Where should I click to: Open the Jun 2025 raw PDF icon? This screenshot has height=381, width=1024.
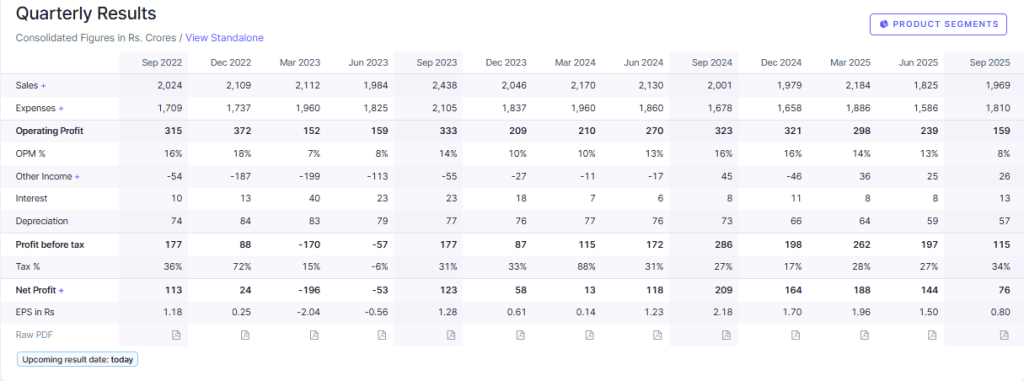[x=933, y=335]
